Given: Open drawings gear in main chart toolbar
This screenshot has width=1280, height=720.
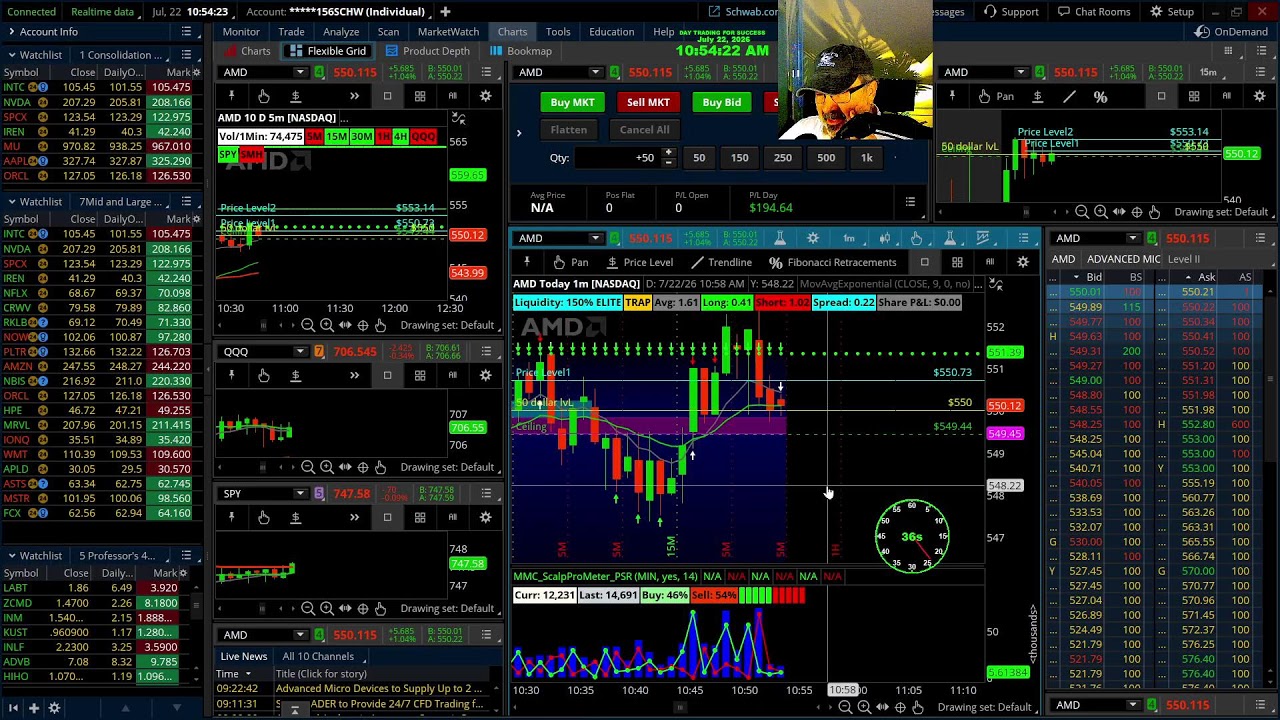Looking at the screenshot, I should (1022, 262).
